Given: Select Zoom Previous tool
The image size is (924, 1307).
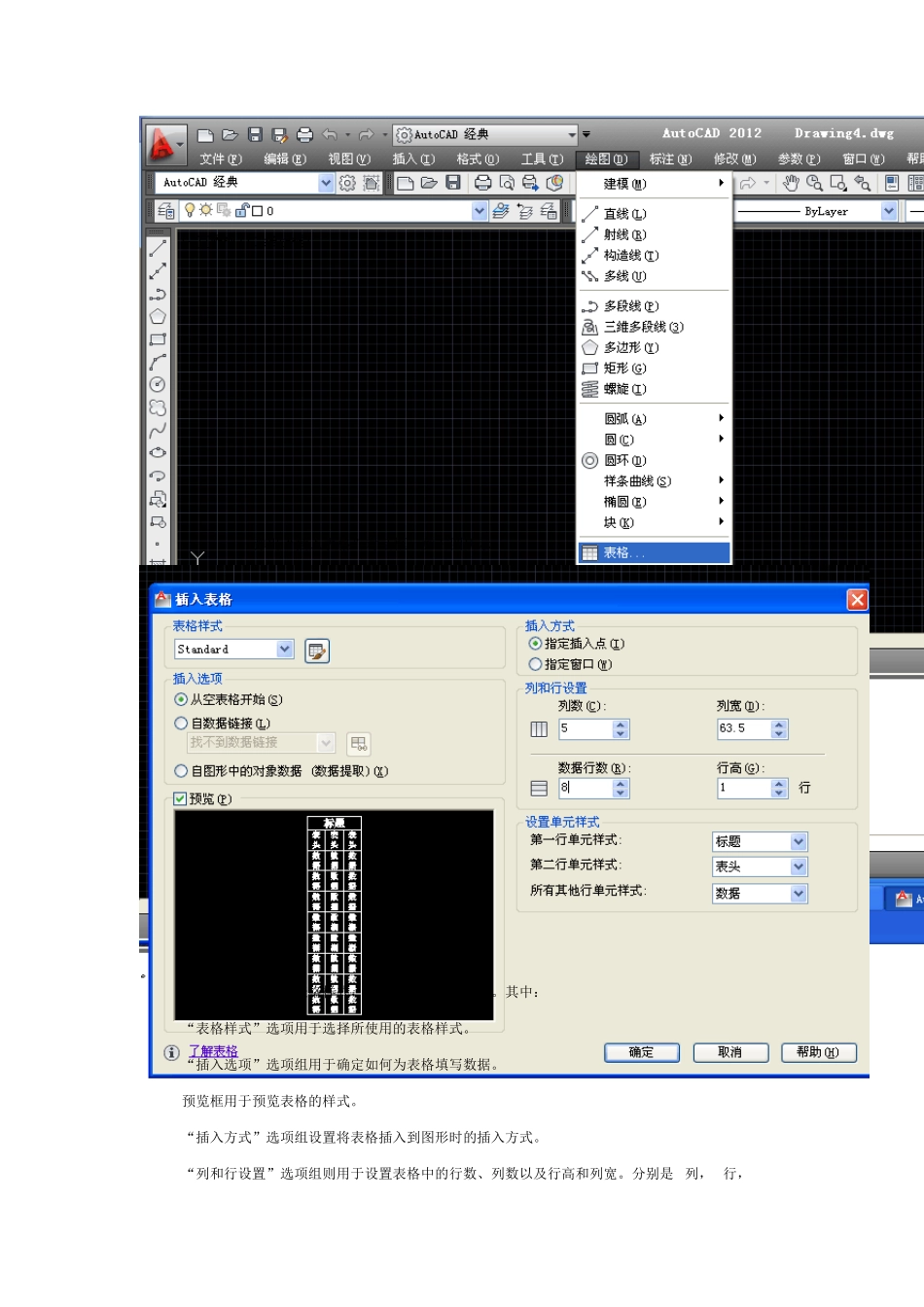Looking at the screenshot, I should [863, 183].
